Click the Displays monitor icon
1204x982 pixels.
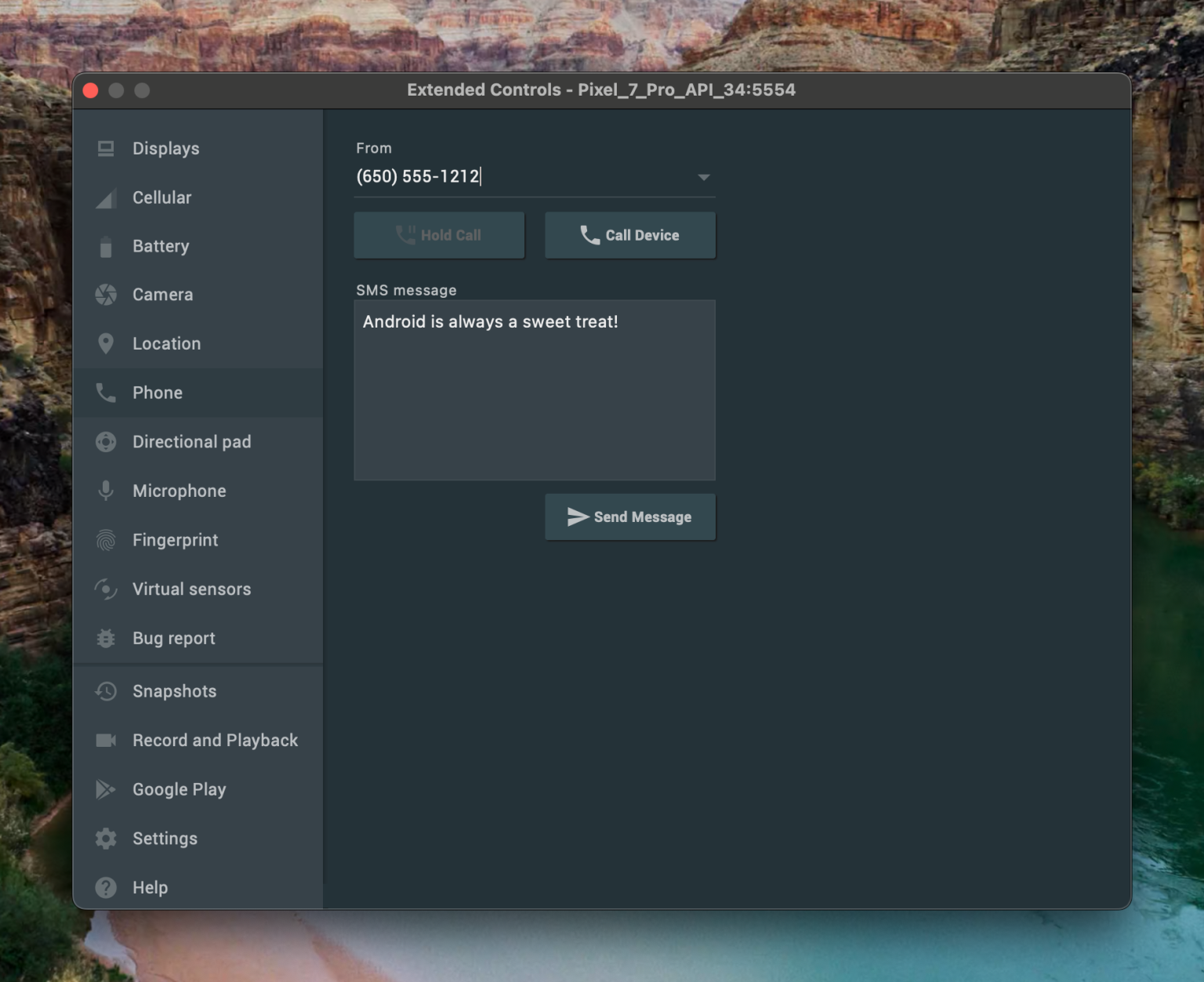[106, 148]
